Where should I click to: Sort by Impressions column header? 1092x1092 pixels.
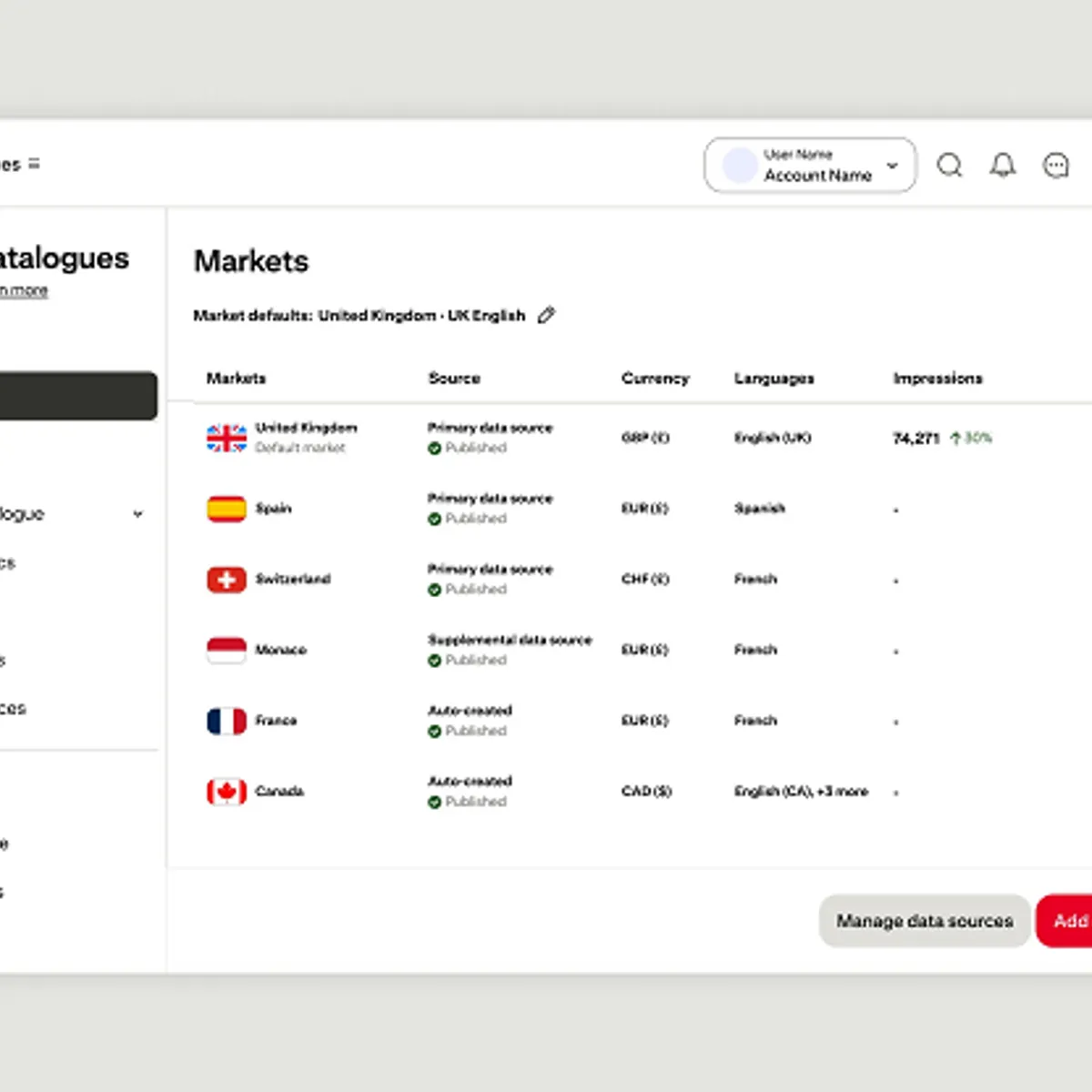938,378
